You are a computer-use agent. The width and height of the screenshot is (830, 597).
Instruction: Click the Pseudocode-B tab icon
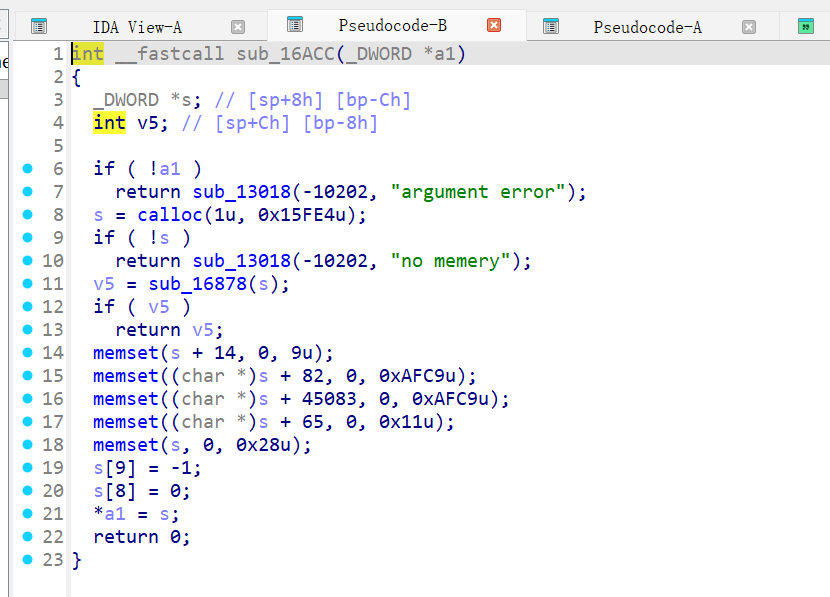tap(294, 24)
